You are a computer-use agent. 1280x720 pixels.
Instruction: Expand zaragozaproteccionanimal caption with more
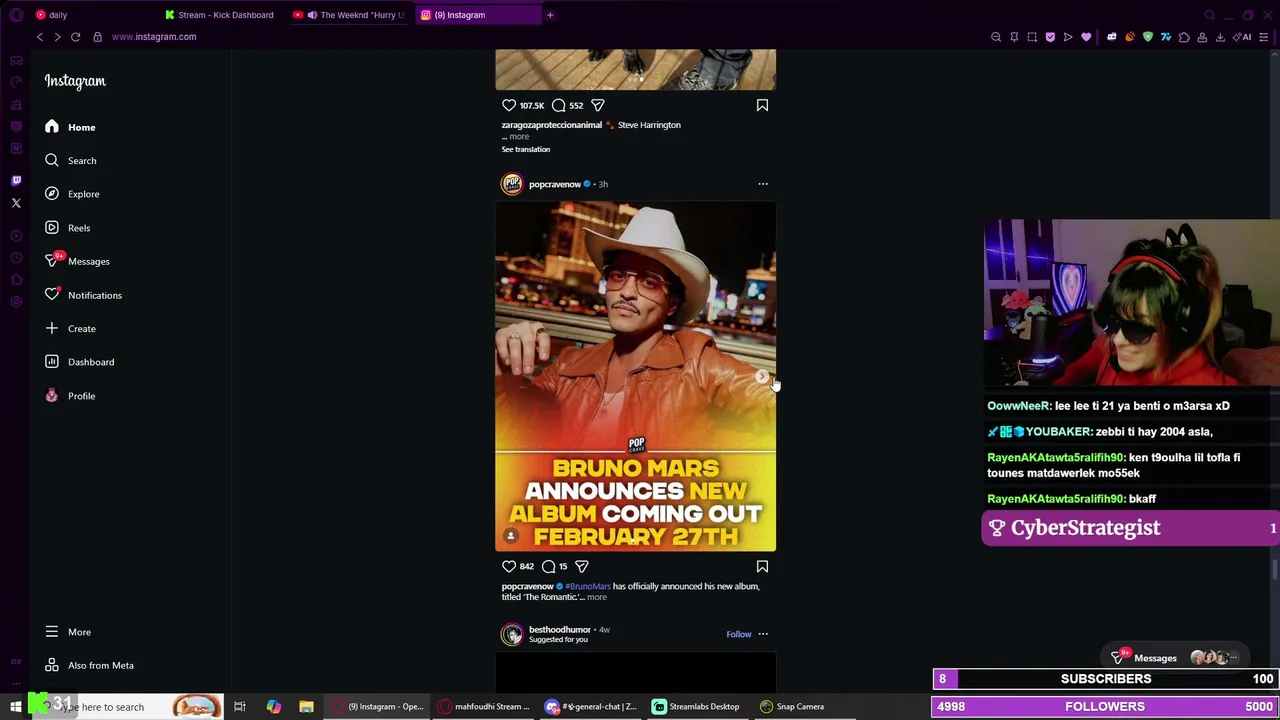[x=519, y=137]
